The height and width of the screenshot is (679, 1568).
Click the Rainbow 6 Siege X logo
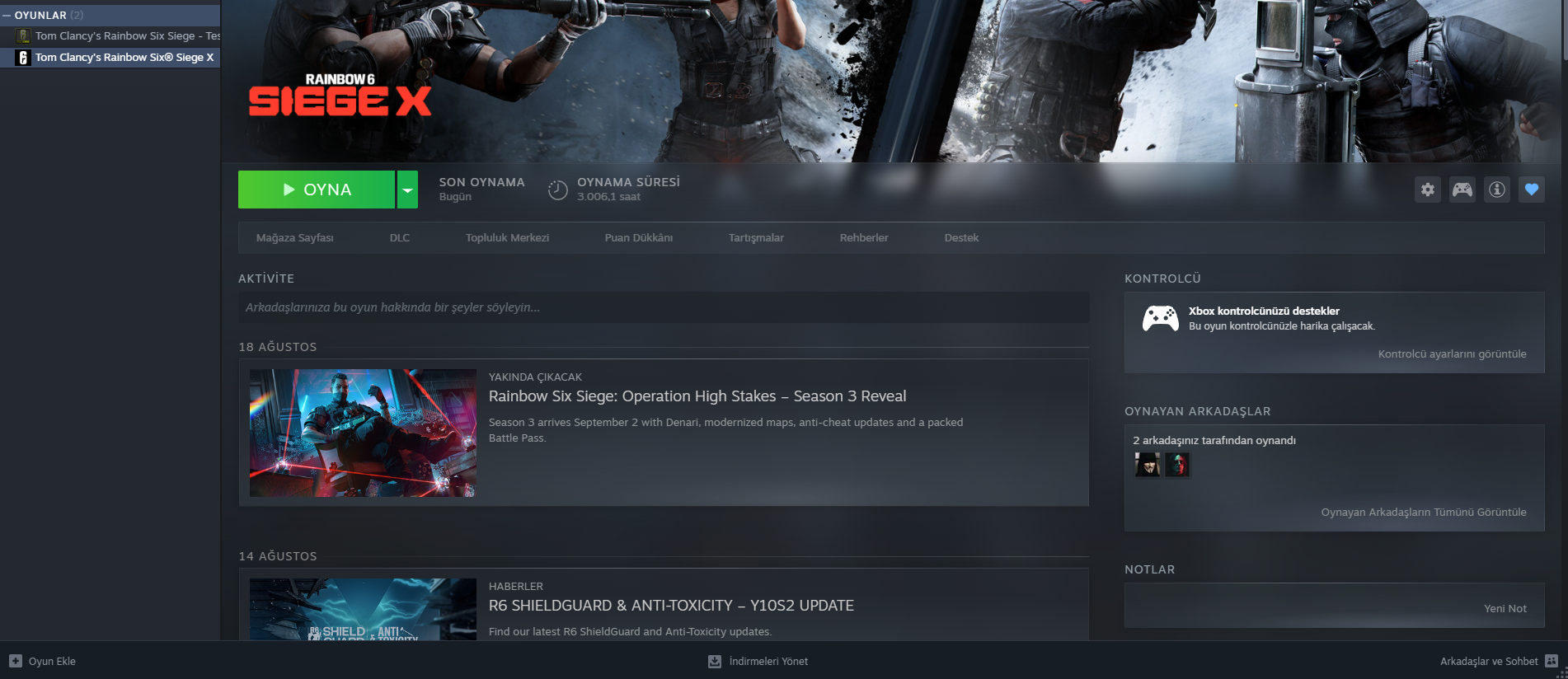tap(340, 95)
